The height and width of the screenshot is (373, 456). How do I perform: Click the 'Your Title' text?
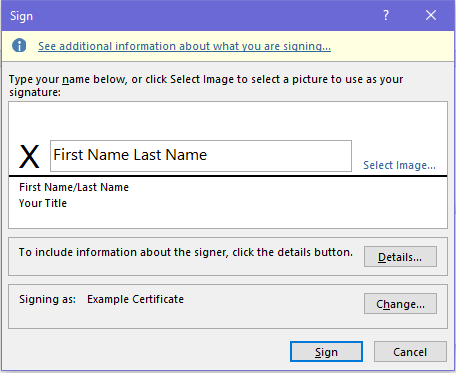[43, 203]
